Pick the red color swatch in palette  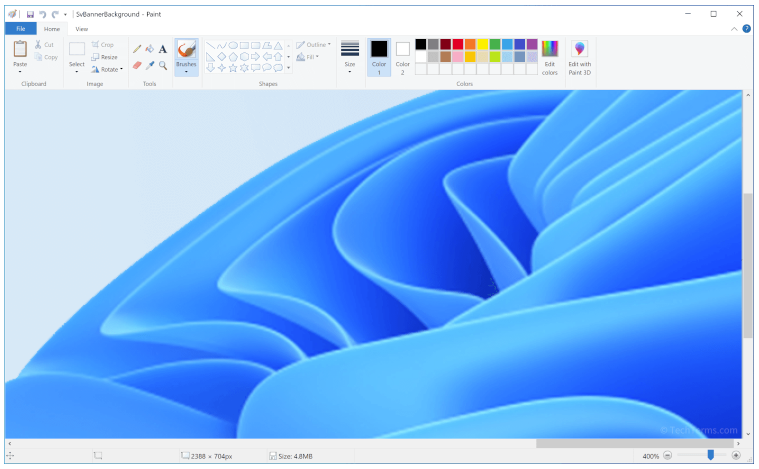(x=458, y=44)
